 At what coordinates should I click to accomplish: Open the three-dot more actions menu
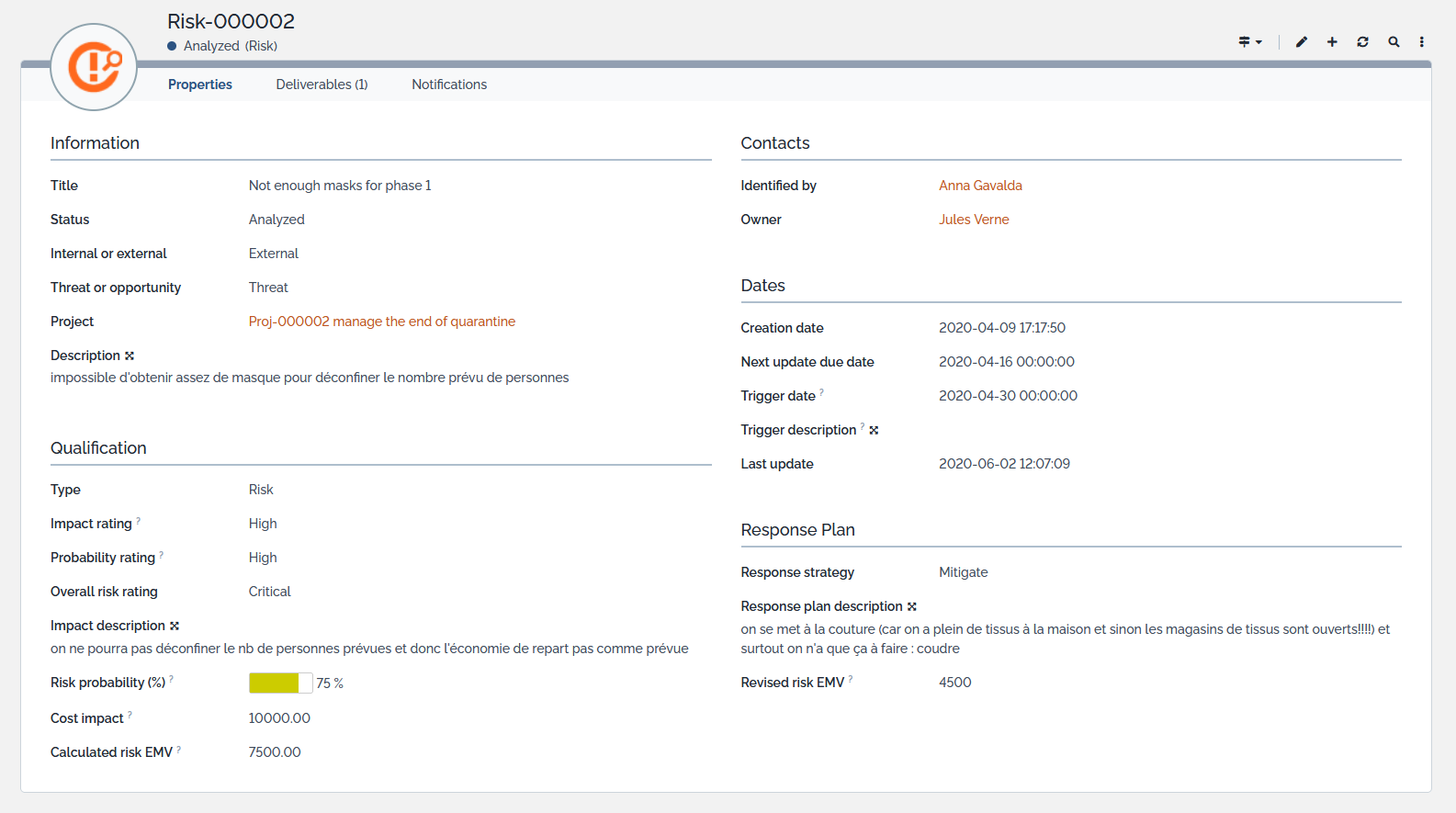pos(1421,42)
